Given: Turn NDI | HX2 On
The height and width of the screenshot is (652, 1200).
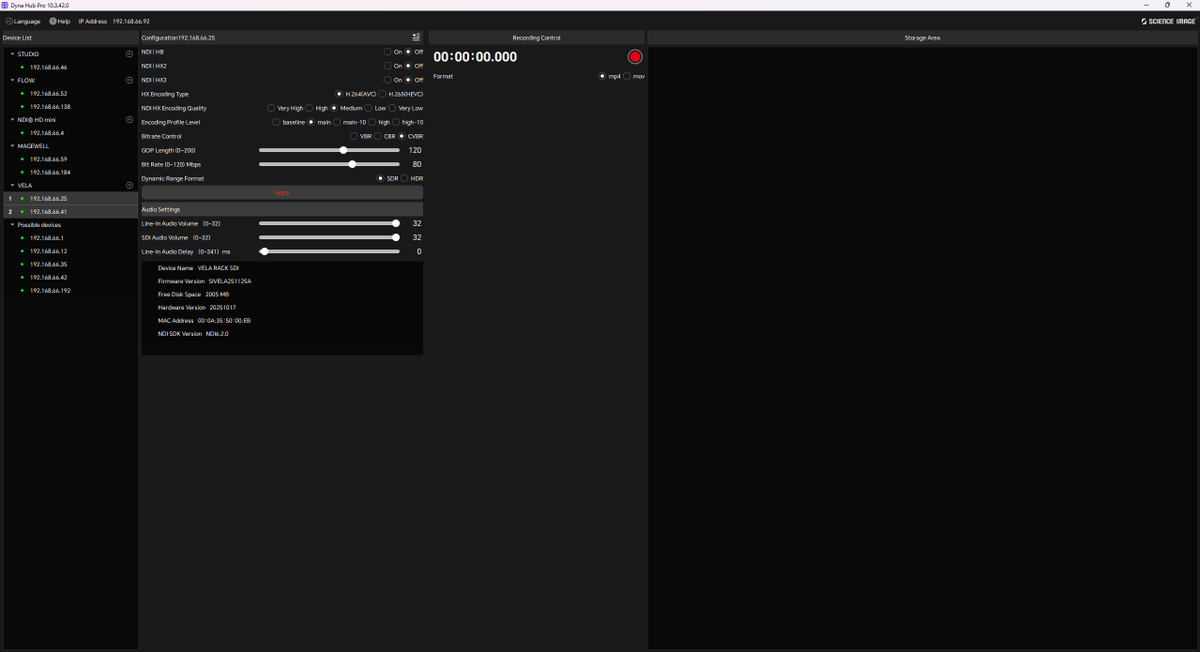Looking at the screenshot, I should point(388,66).
